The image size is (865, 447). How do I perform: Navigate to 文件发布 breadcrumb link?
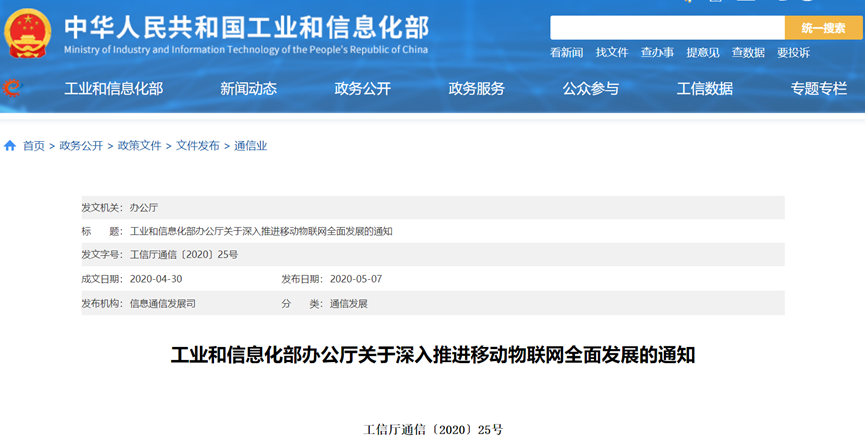coord(198,146)
